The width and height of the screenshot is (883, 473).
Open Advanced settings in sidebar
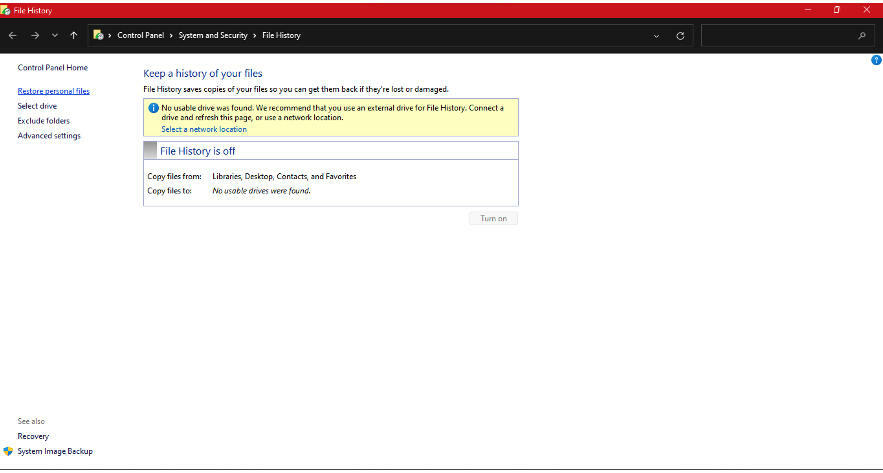click(x=49, y=136)
